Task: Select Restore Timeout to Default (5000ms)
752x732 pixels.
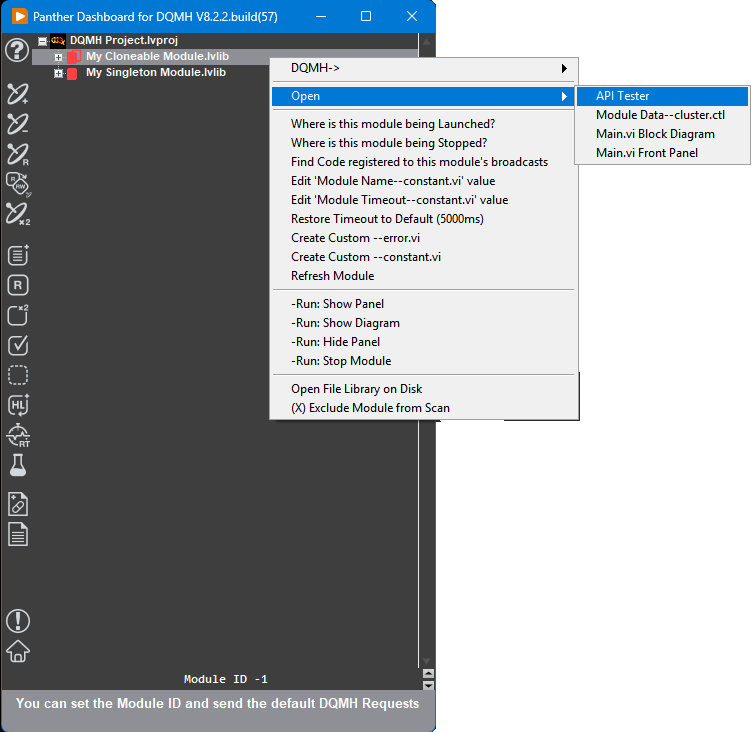Action: point(423,219)
